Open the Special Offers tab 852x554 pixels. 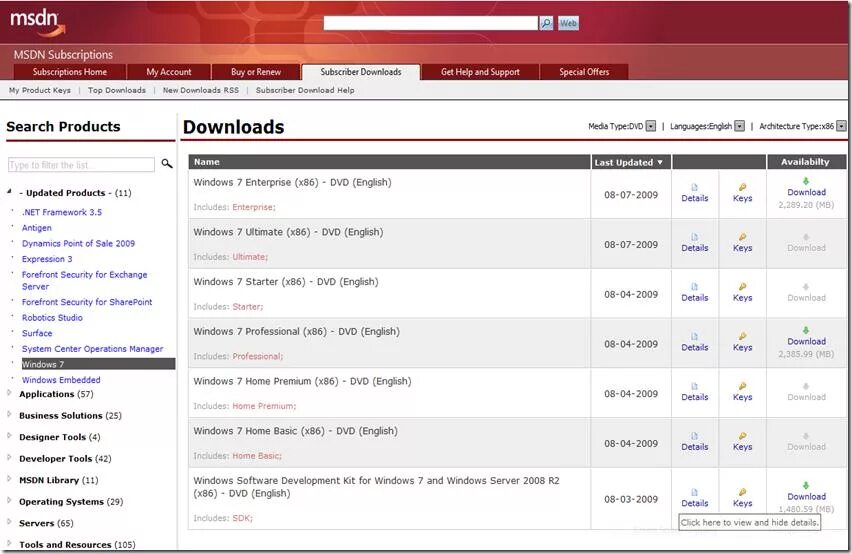[x=584, y=72]
